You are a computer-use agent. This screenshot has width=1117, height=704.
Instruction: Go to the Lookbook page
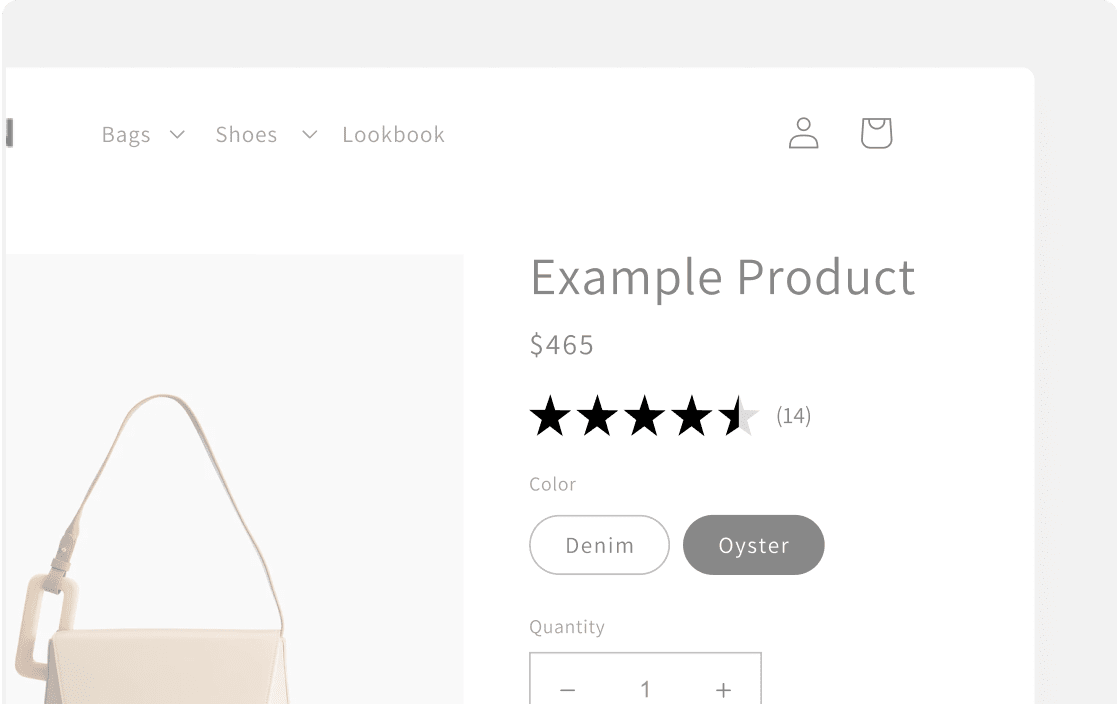click(x=393, y=135)
